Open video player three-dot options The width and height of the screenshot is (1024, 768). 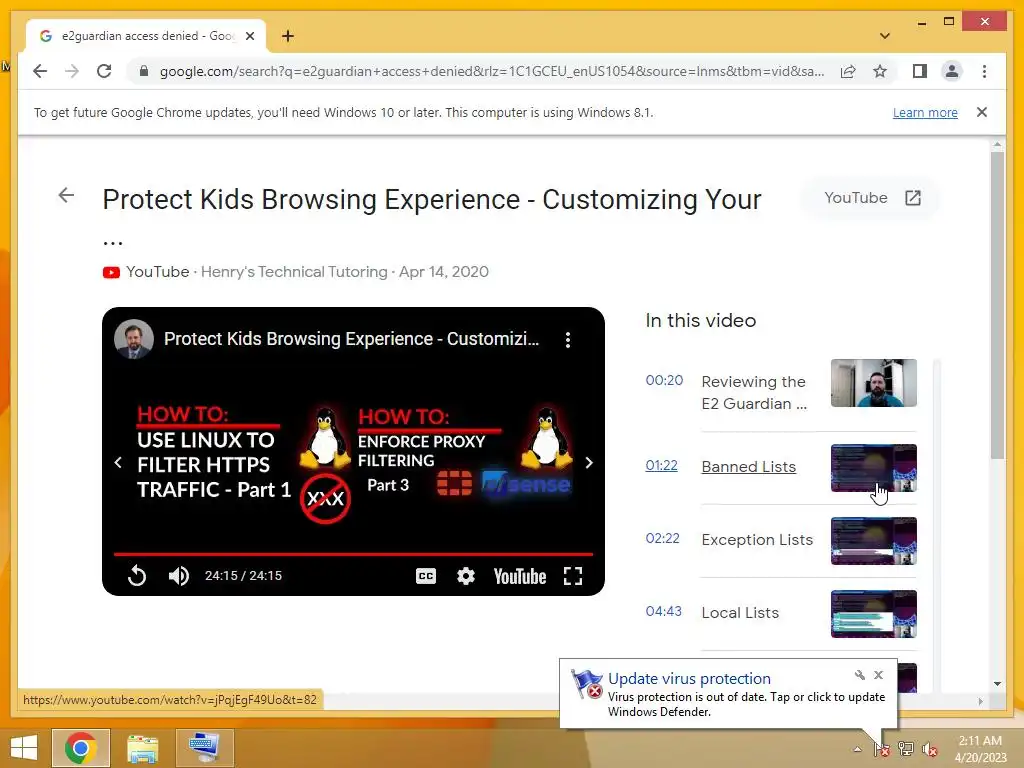[568, 340]
